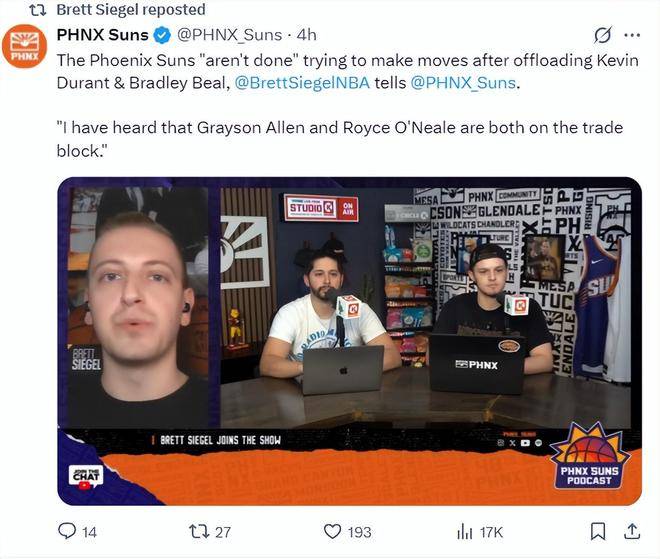The width and height of the screenshot is (660, 559).
Task: Bookmark this post
Action: [598, 532]
